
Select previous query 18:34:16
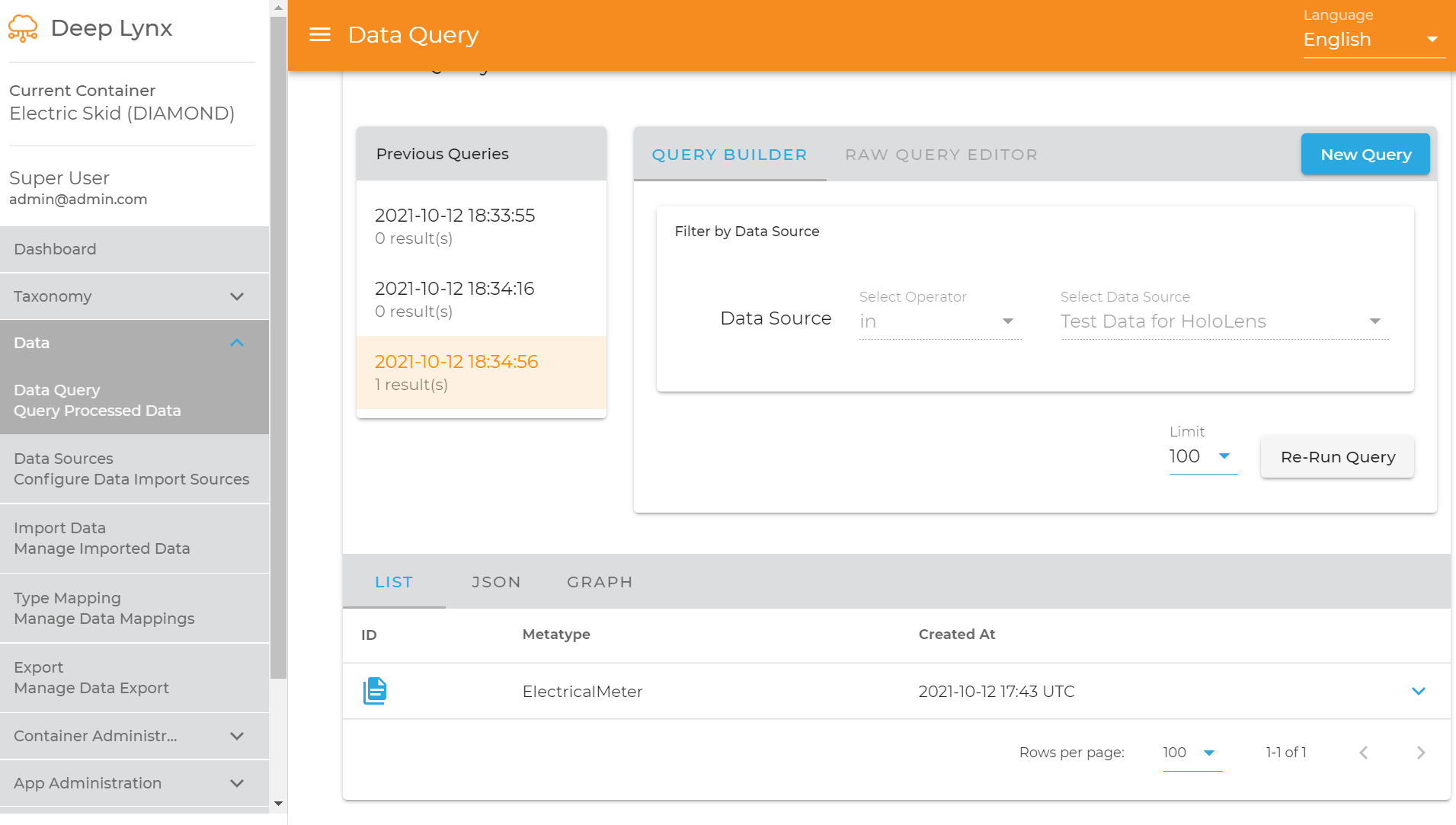click(x=482, y=299)
